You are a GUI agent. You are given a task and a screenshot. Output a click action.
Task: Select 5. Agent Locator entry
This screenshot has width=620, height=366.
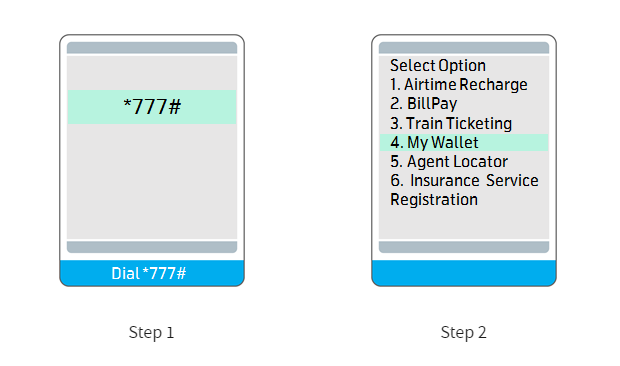click(x=449, y=161)
